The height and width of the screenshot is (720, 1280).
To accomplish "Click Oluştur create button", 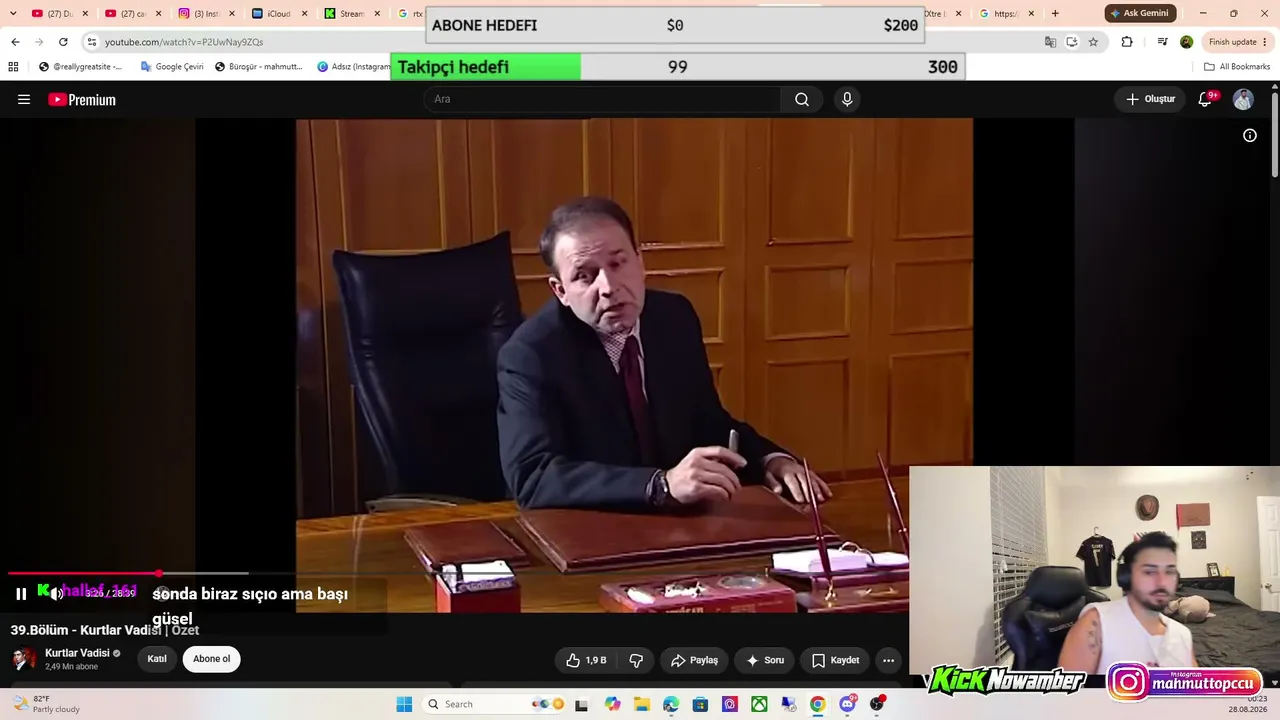I will coord(1150,99).
